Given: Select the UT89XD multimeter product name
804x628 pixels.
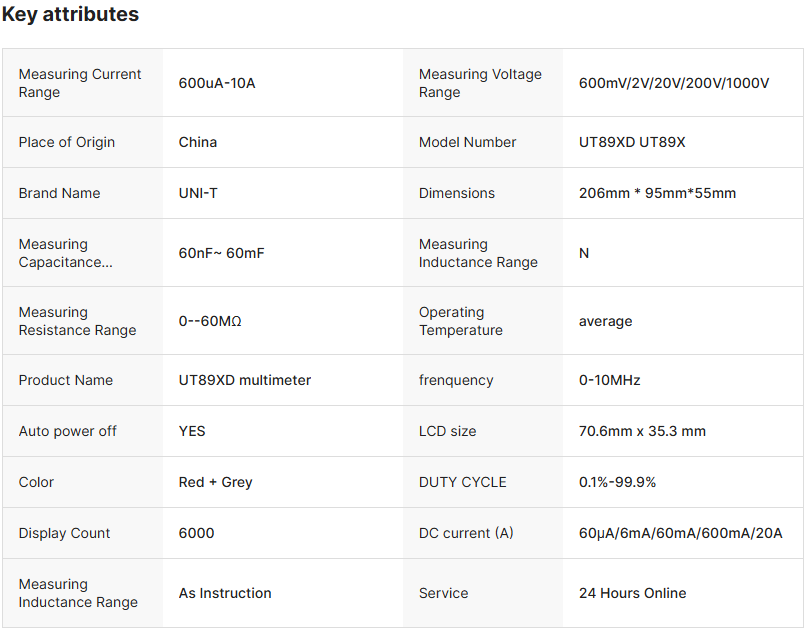Looking at the screenshot, I should pyautogui.click(x=245, y=380).
